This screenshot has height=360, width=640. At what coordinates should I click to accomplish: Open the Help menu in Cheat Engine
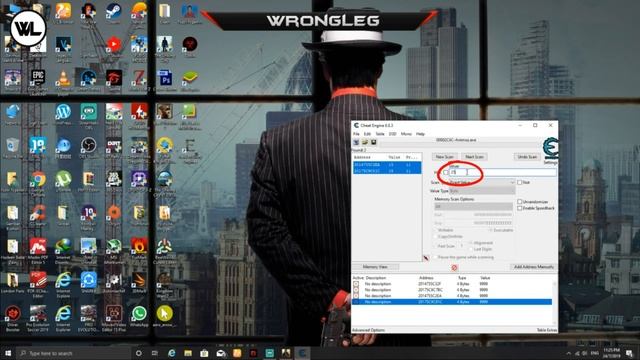[420, 134]
